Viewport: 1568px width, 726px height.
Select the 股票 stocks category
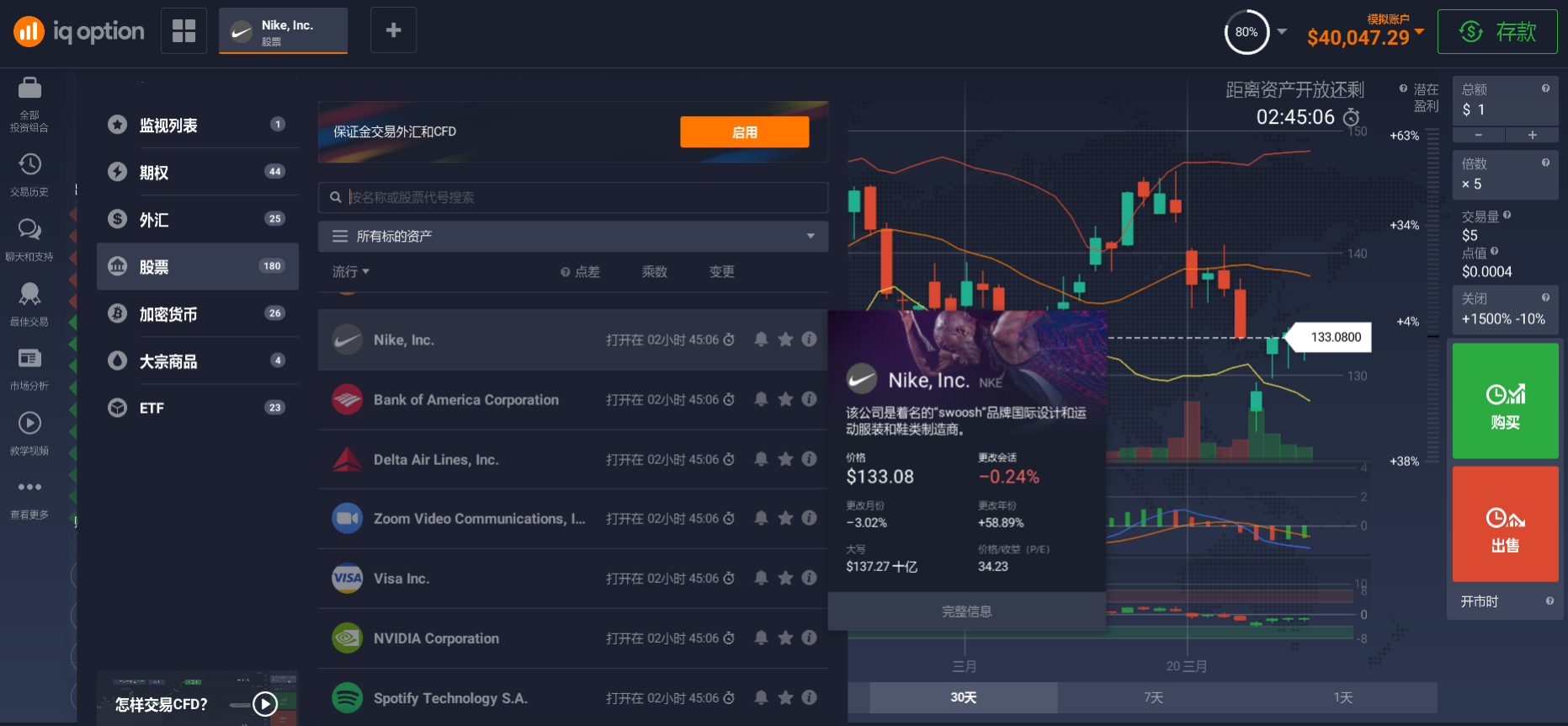198,267
